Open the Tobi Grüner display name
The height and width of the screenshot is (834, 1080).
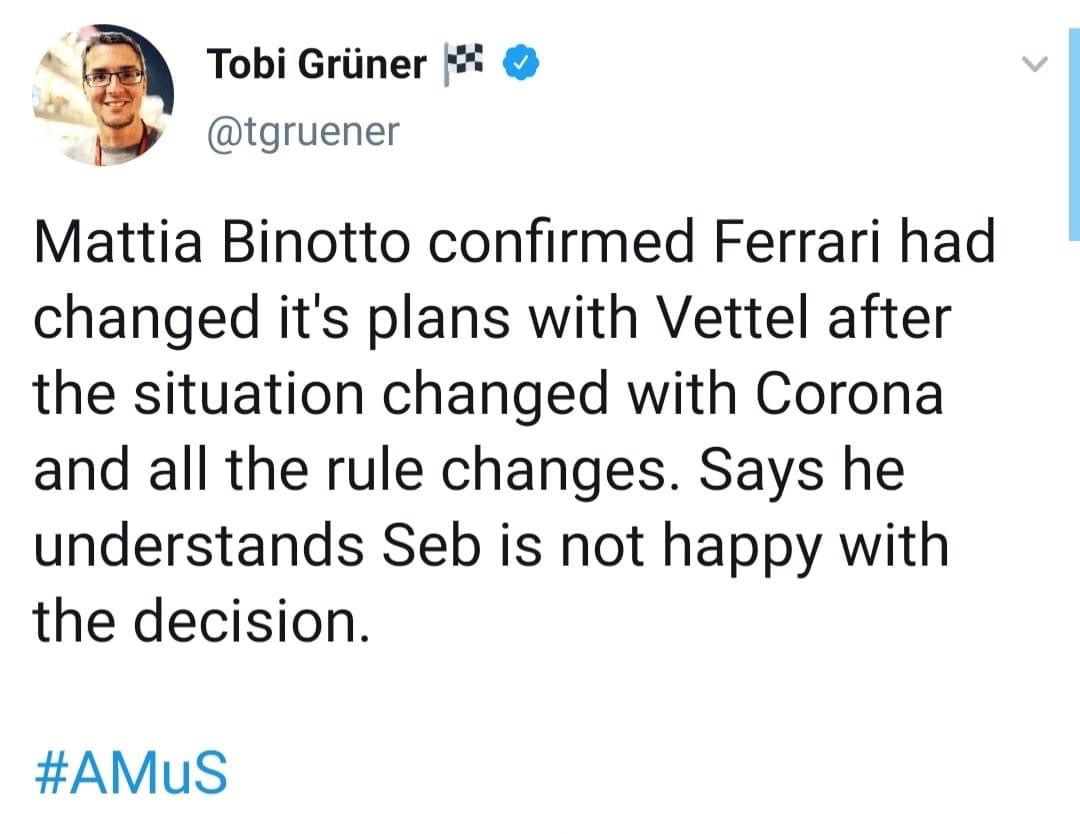[316, 64]
